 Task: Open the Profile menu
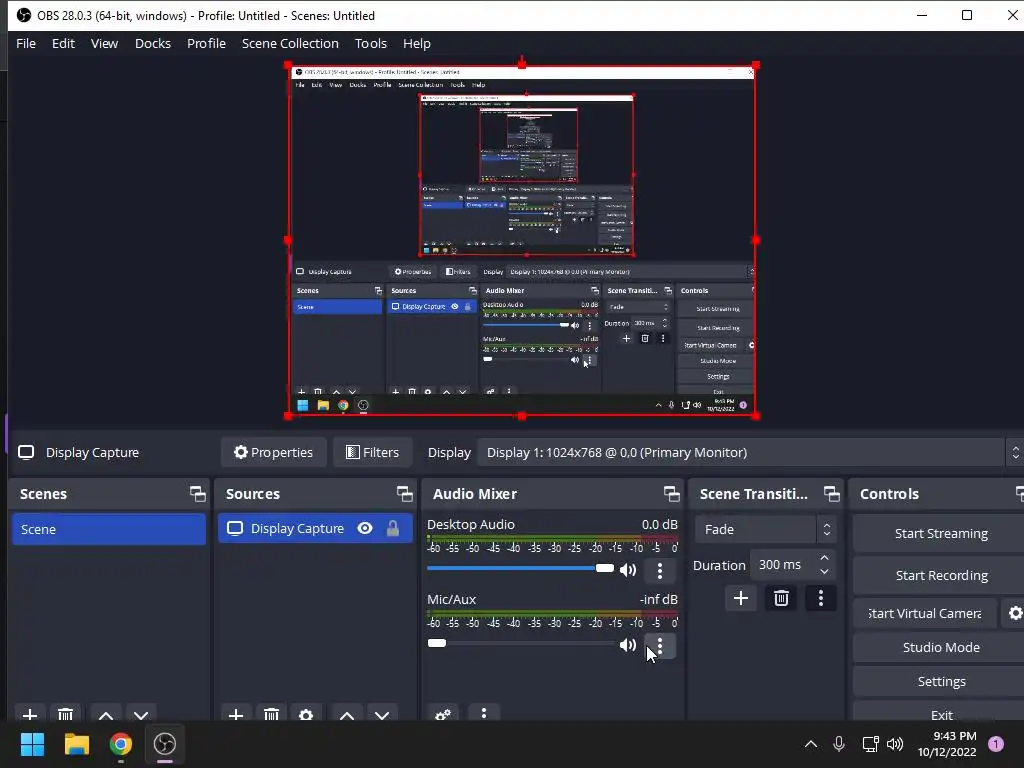(206, 43)
